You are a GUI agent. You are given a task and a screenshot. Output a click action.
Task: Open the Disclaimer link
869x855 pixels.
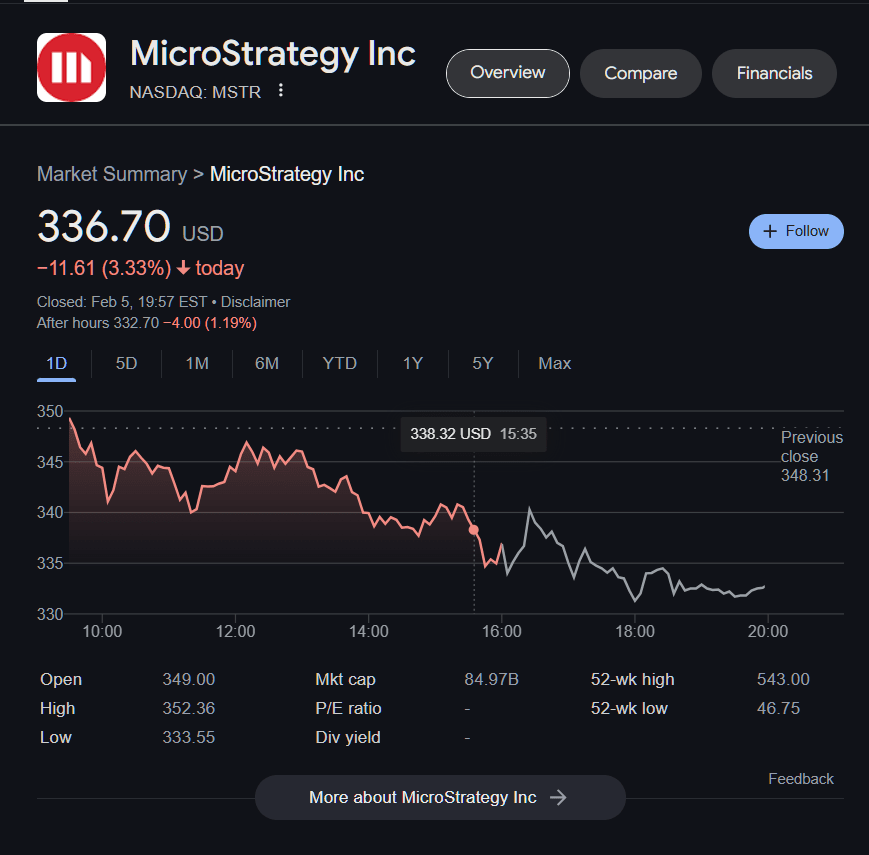(255, 301)
